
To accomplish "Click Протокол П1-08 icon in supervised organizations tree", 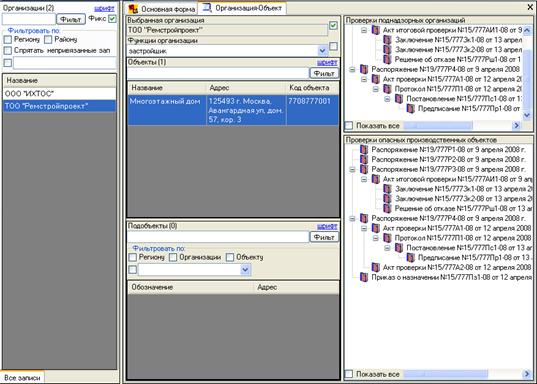I will tap(387, 89).
